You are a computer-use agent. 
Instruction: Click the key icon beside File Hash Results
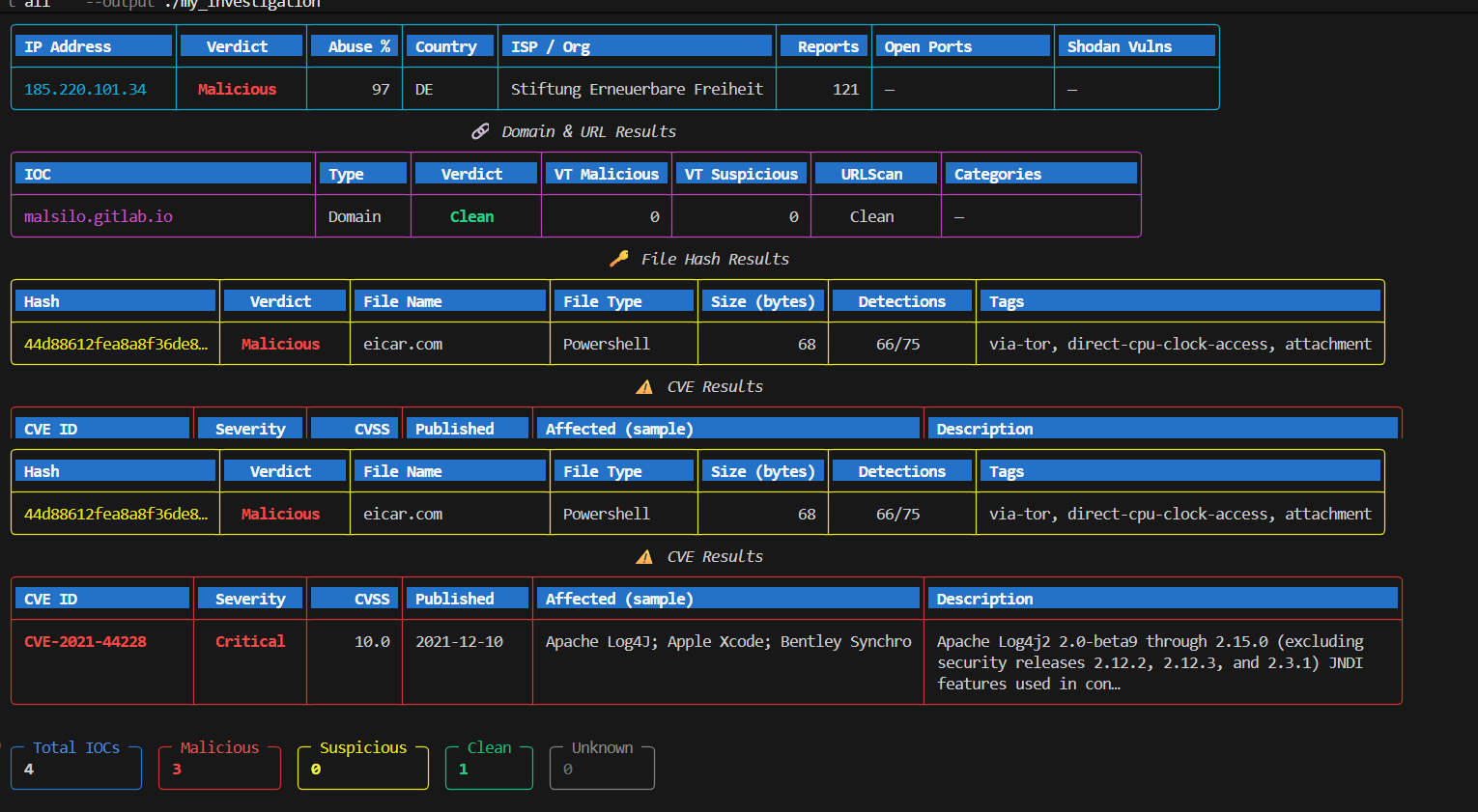tap(619, 259)
